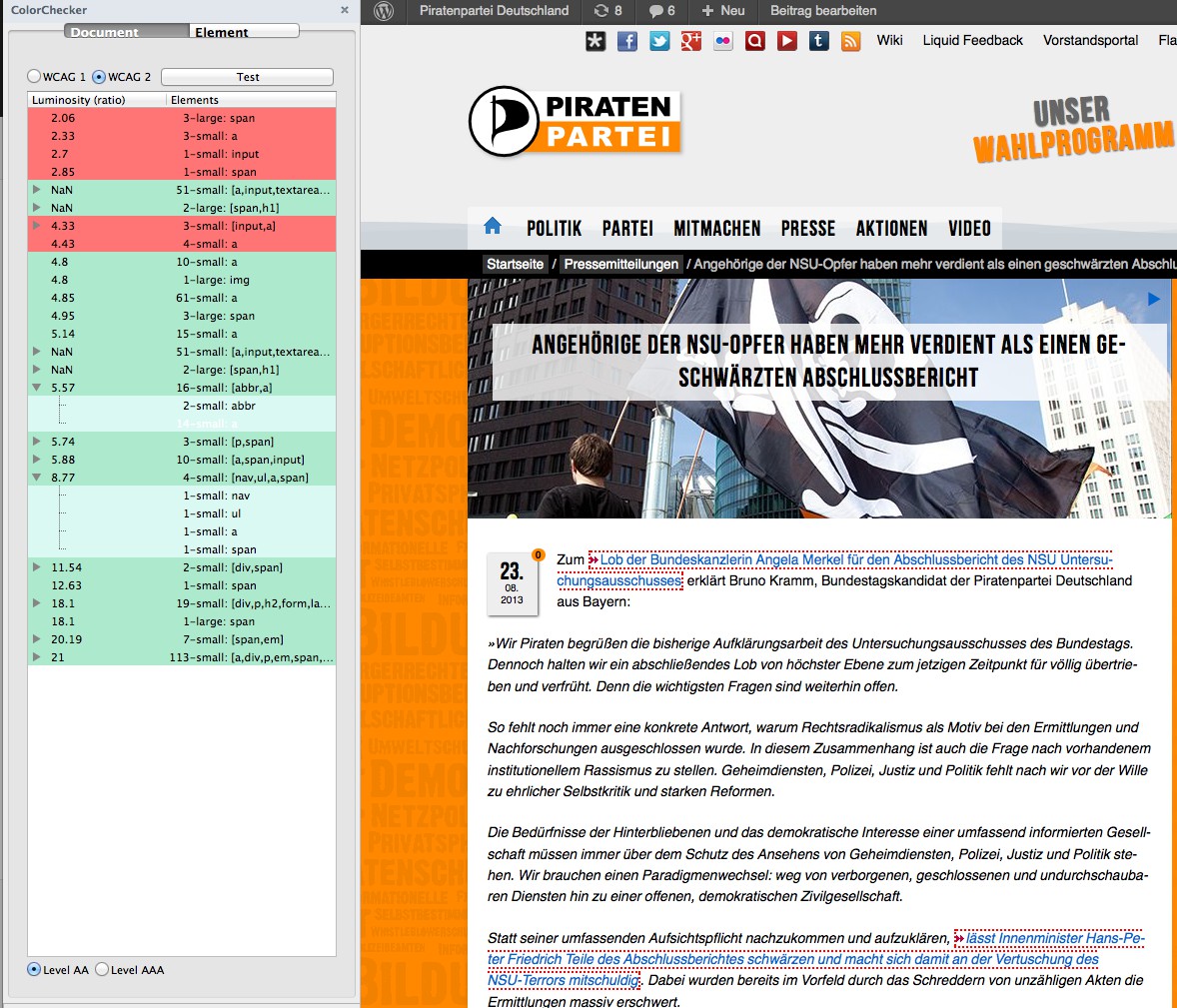1177x1008 pixels.
Task: Click the WordPress logo in admin bar
Action: click(x=384, y=11)
